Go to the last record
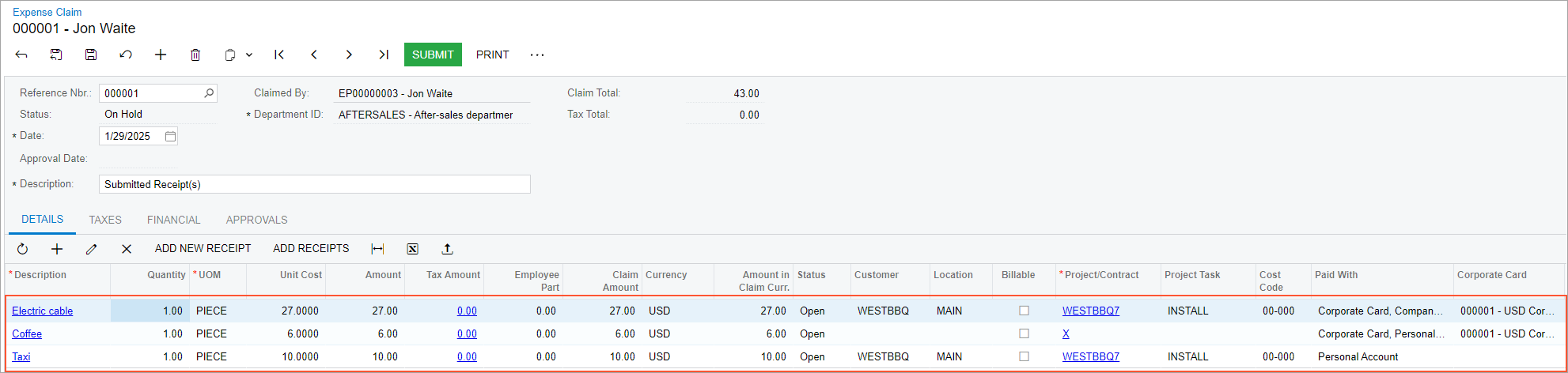Screen dimensions: 1568x373 pyautogui.click(x=384, y=55)
